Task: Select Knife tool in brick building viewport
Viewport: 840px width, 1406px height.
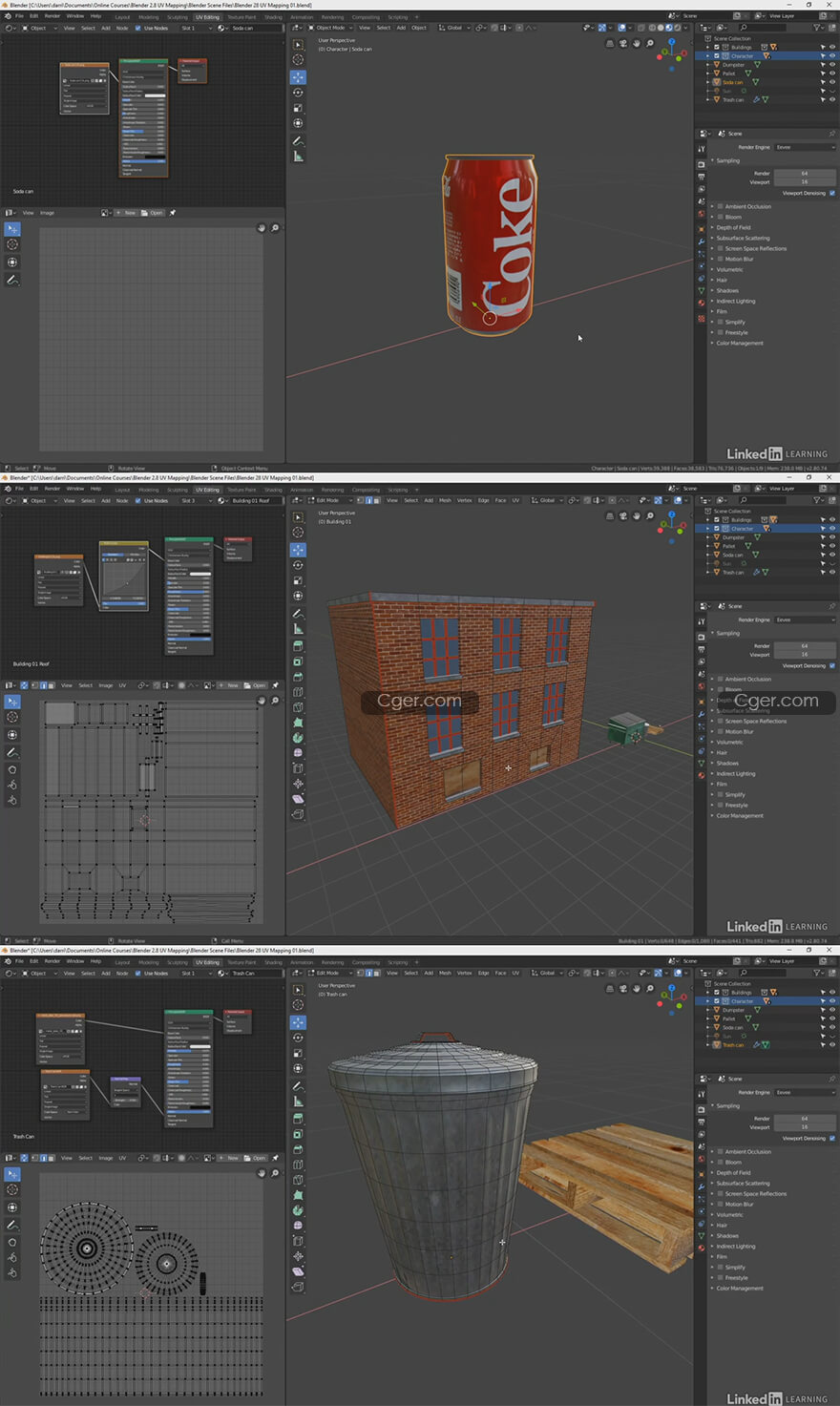Action: tap(298, 707)
